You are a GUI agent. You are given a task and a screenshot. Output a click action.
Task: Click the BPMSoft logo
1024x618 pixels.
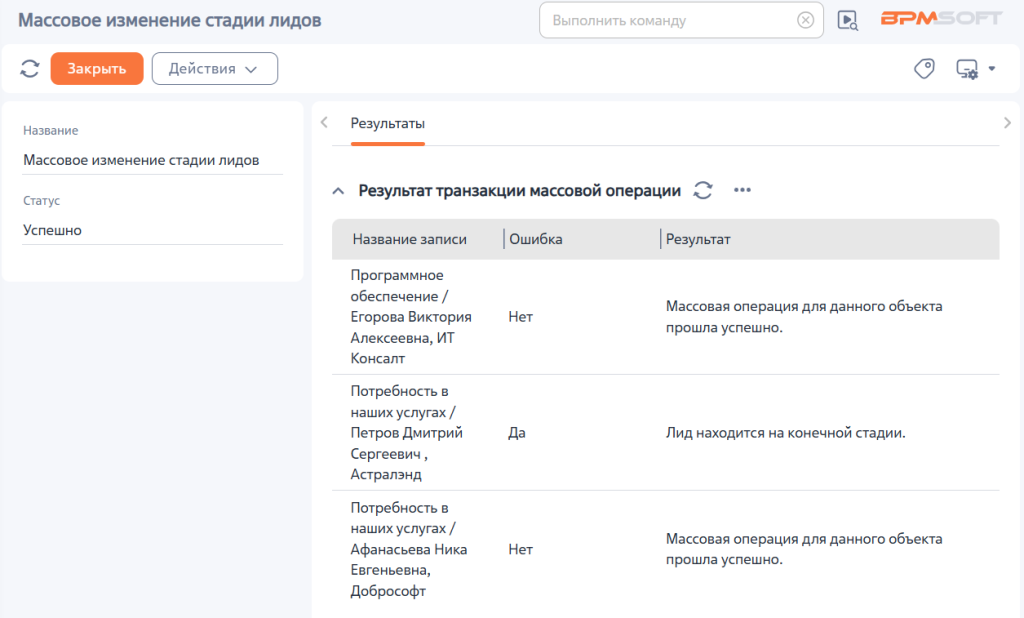pyautogui.click(x=941, y=18)
